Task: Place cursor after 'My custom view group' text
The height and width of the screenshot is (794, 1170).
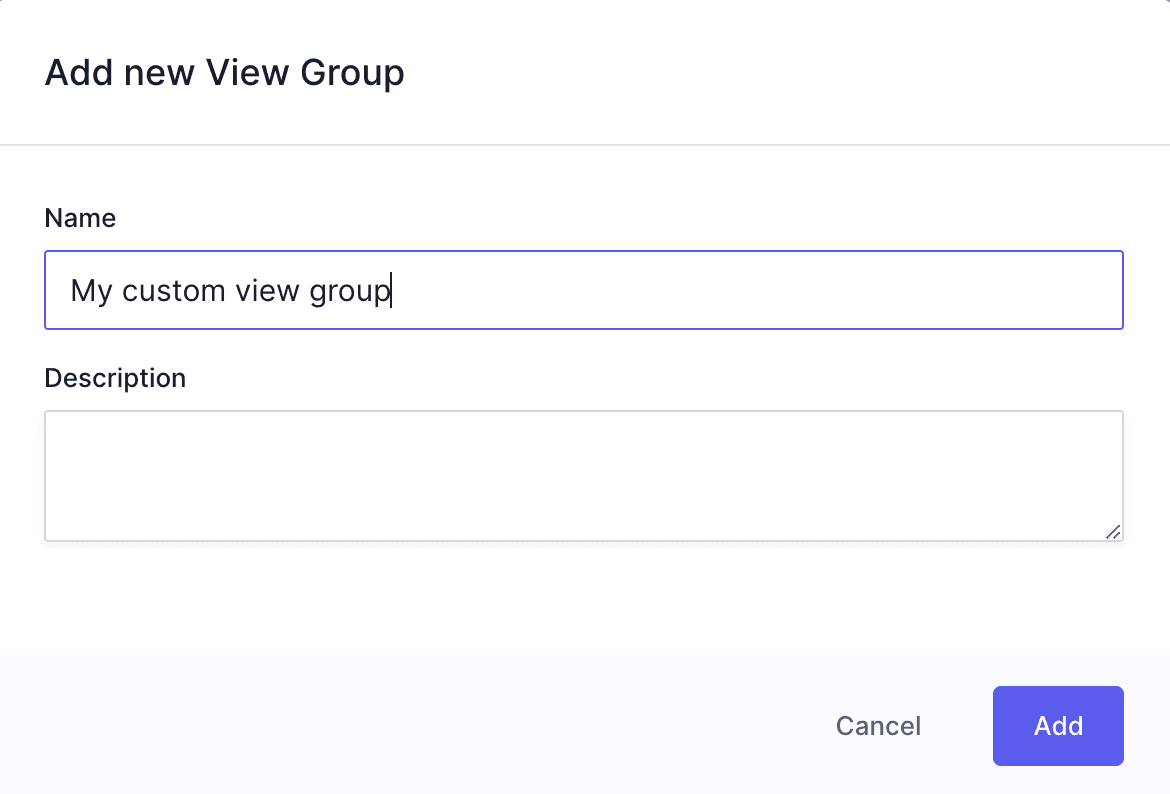Action: click(392, 290)
